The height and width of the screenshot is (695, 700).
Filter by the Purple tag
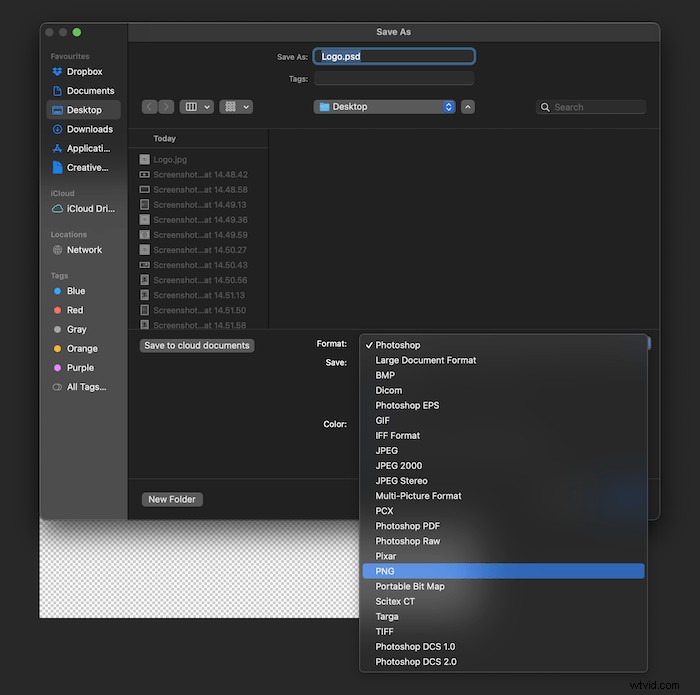coord(80,368)
